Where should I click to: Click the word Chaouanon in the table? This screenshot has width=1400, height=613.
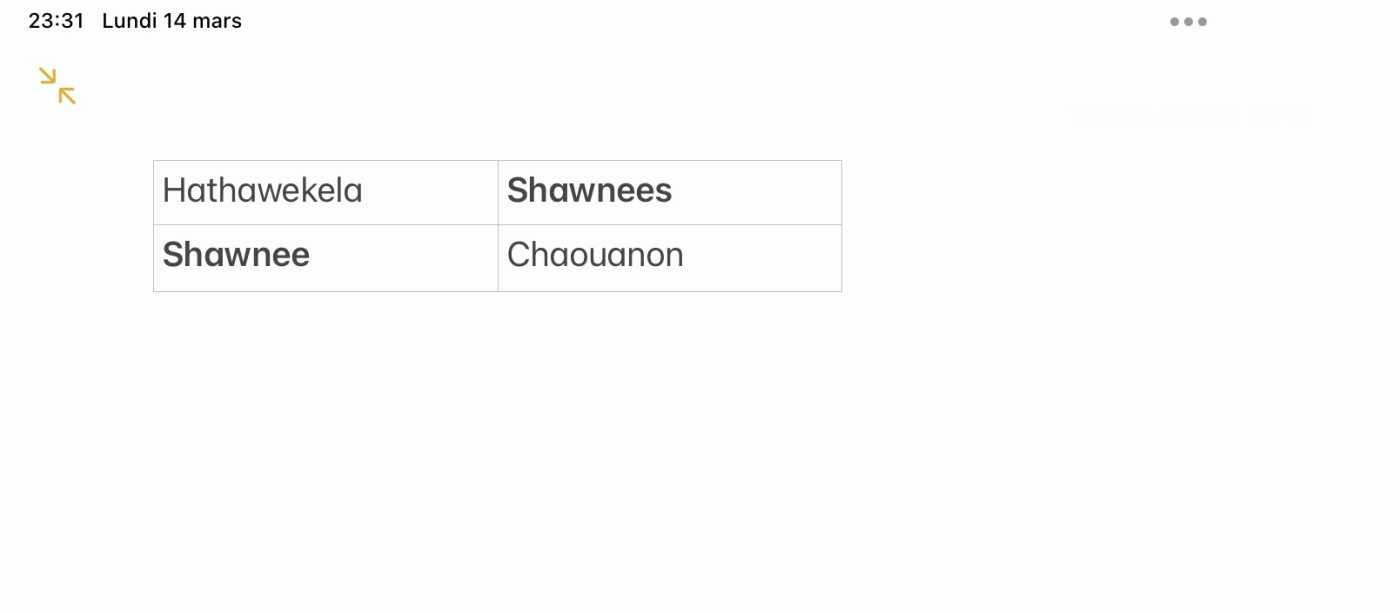coord(595,255)
